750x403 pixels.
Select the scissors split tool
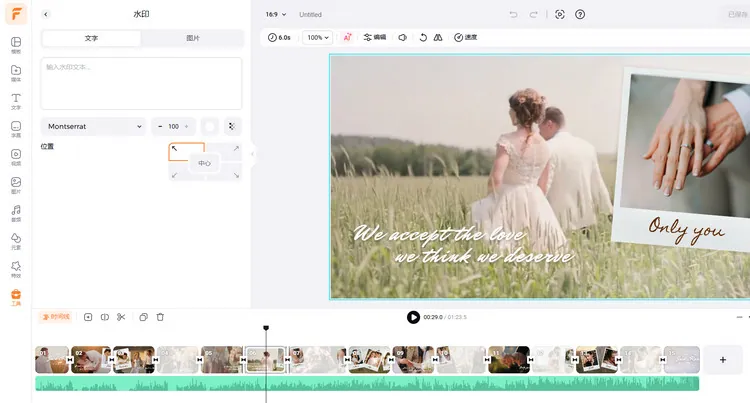coord(121,317)
